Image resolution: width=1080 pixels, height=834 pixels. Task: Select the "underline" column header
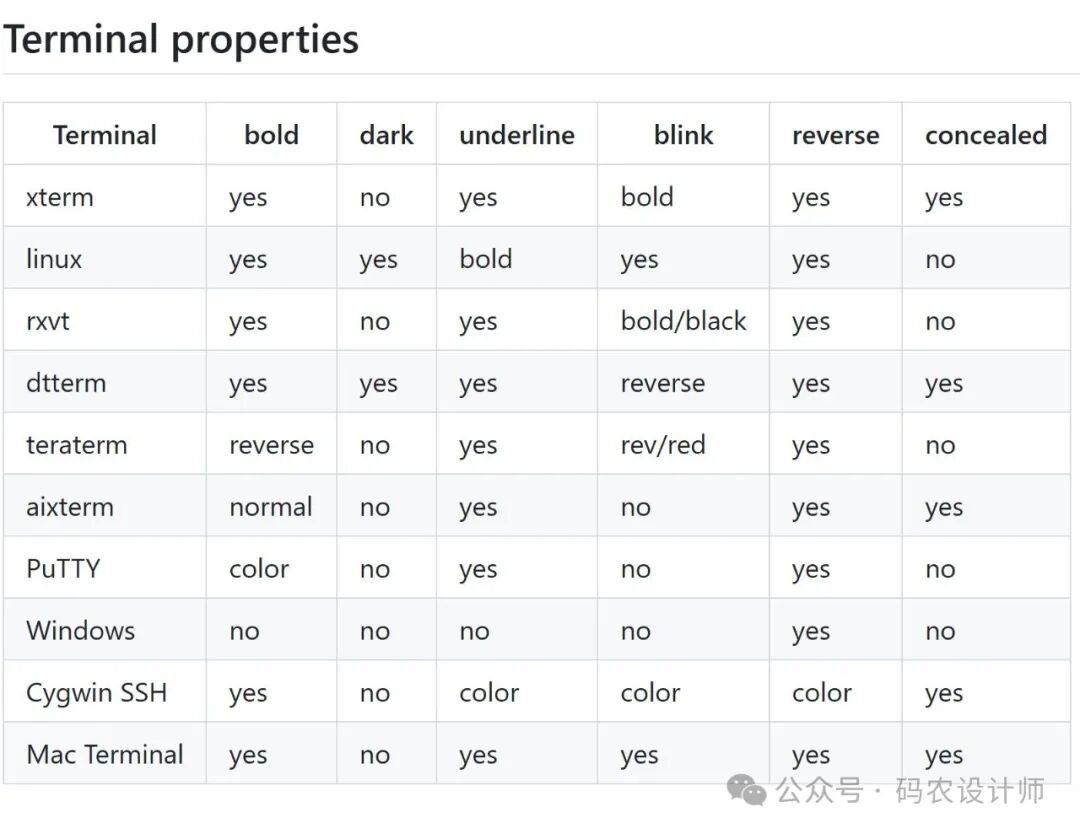click(x=517, y=135)
